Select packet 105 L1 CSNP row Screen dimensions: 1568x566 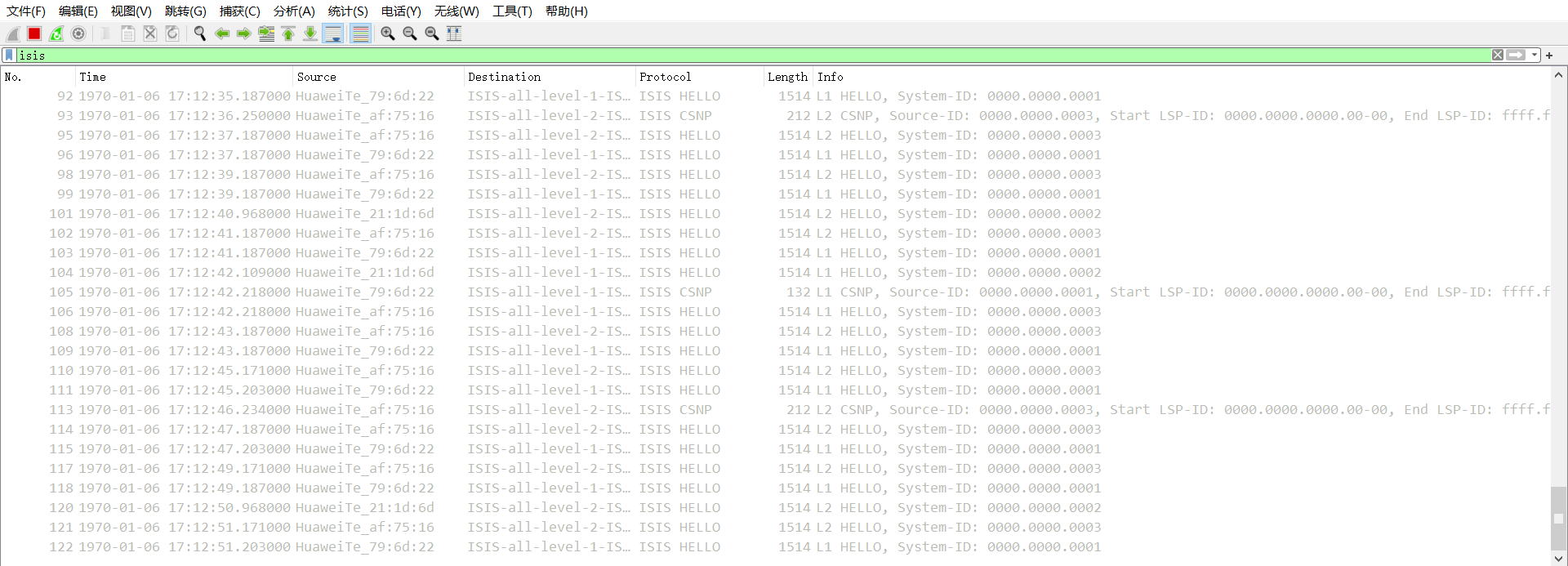(x=776, y=292)
